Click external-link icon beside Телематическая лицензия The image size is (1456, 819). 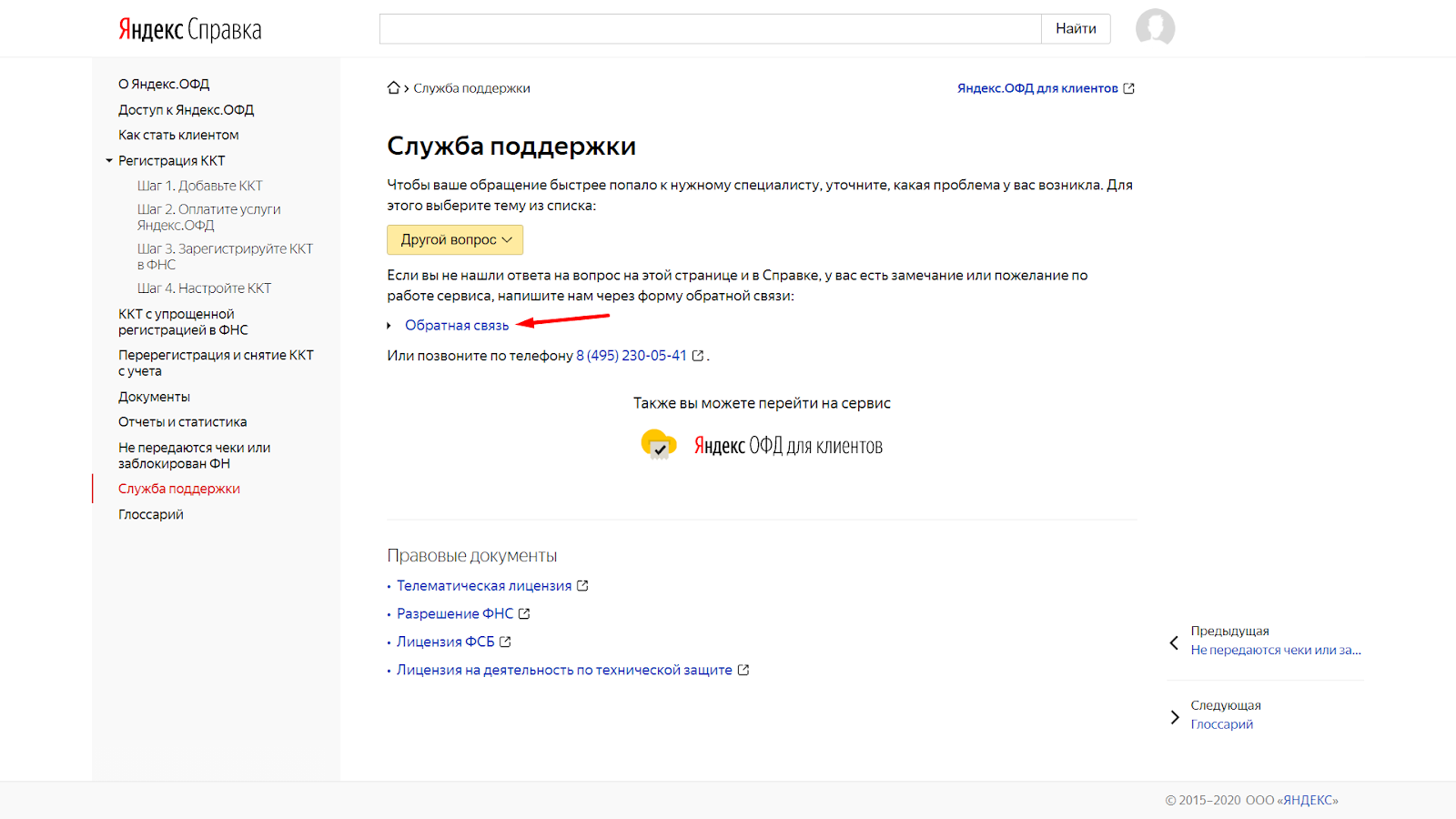582,586
